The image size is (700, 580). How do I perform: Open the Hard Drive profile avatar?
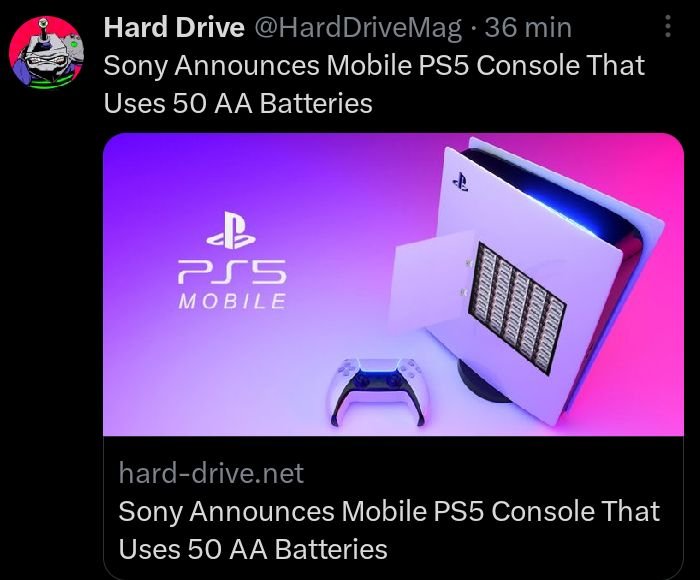click(46, 52)
